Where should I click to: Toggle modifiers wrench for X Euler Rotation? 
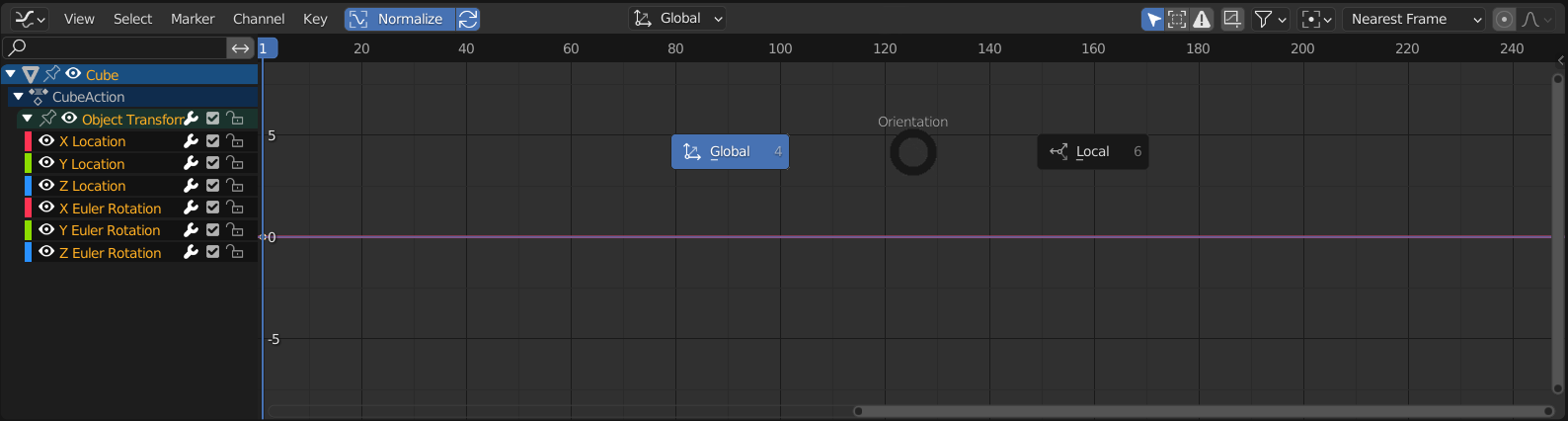click(192, 208)
